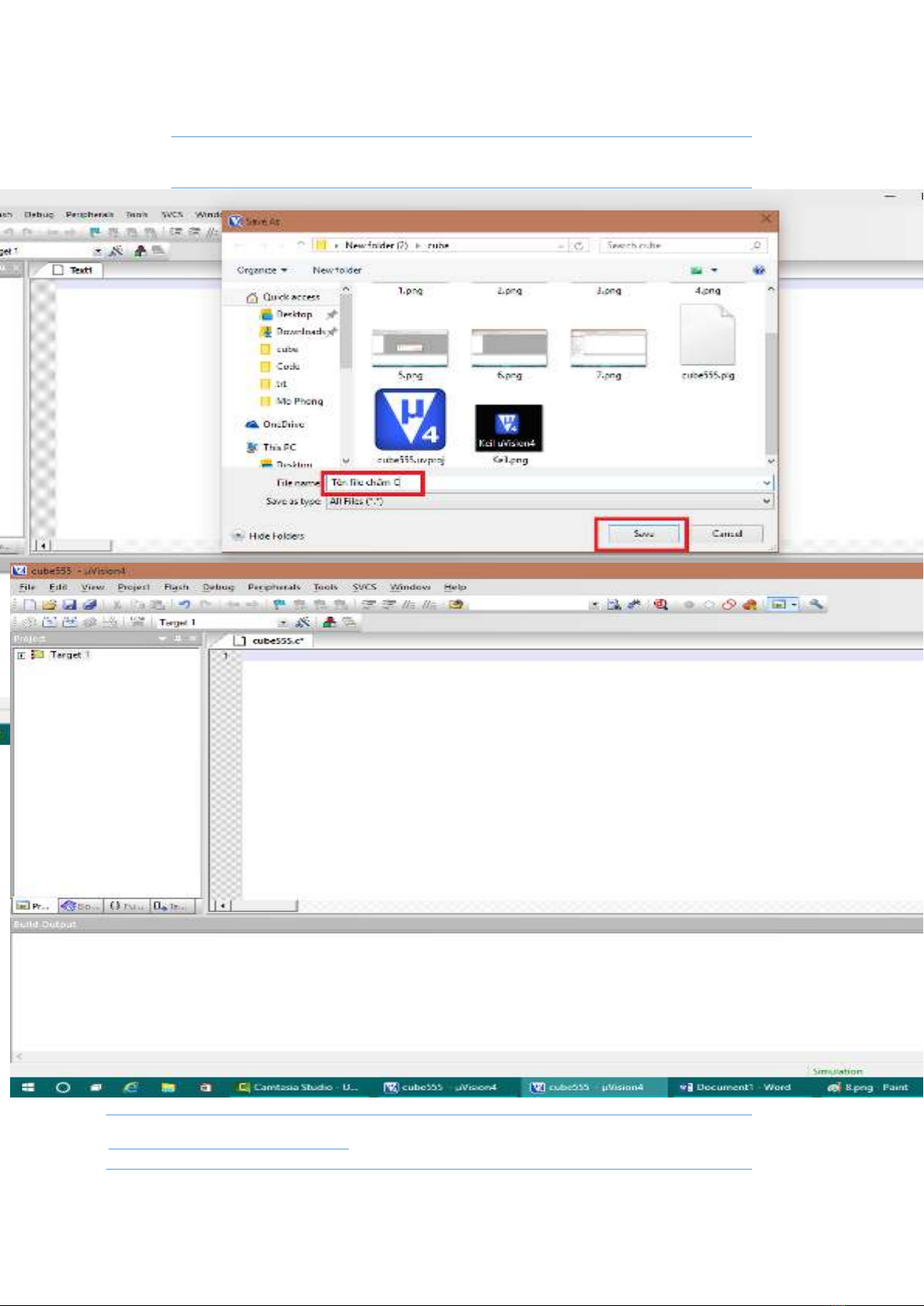Viewport: 924px width, 1306px height.
Task: Select This PC in Save As navigation pane
Action: point(271,447)
